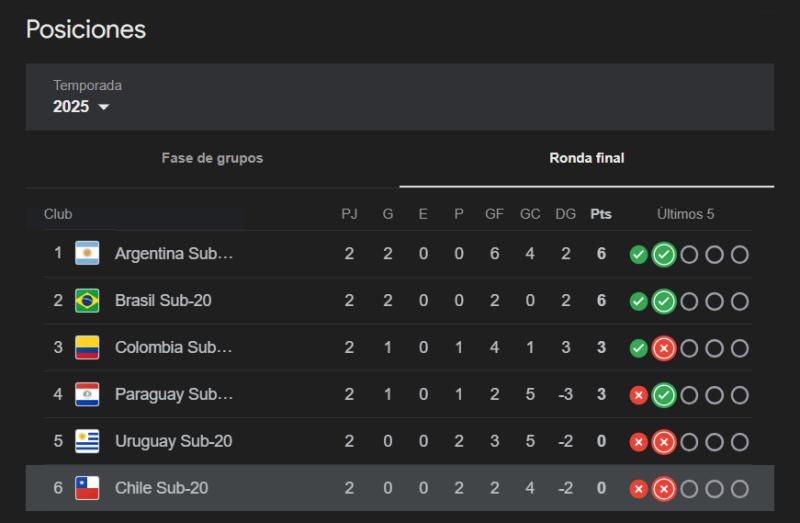Viewport: 800px width, 523px height.
Task: Switch to the Fase de grupos tab
Action: (x=212, y=158)
